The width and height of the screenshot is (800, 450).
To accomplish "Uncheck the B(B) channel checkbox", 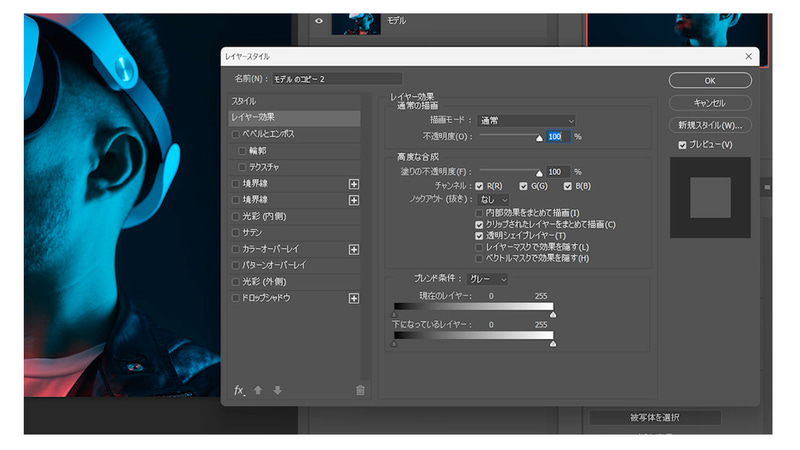I will [x=568, y=186].
